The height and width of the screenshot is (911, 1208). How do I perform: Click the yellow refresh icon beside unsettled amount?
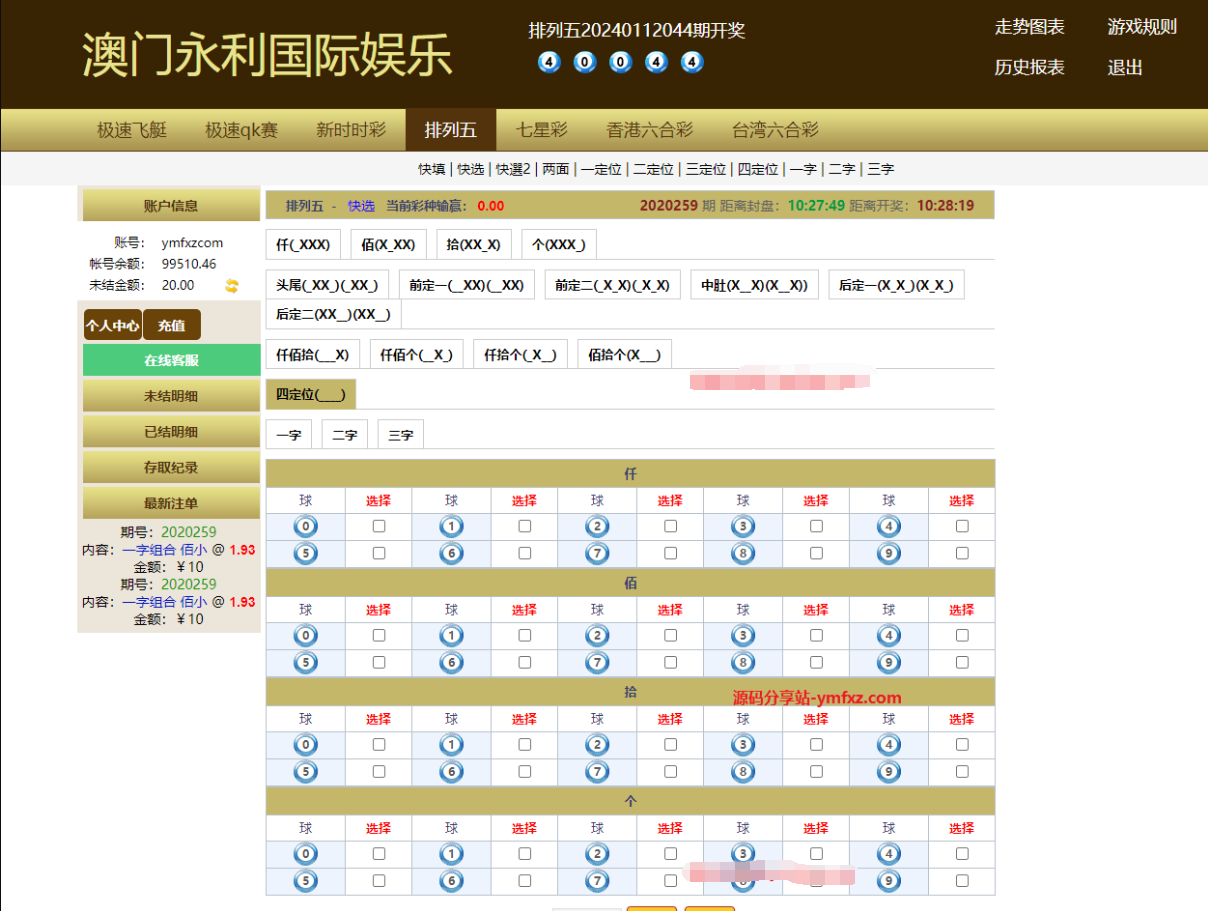click(x=232, y=285)
